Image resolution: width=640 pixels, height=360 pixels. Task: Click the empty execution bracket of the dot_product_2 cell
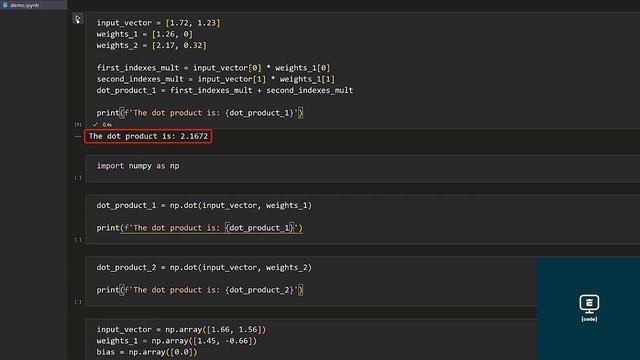coord(78,302)
